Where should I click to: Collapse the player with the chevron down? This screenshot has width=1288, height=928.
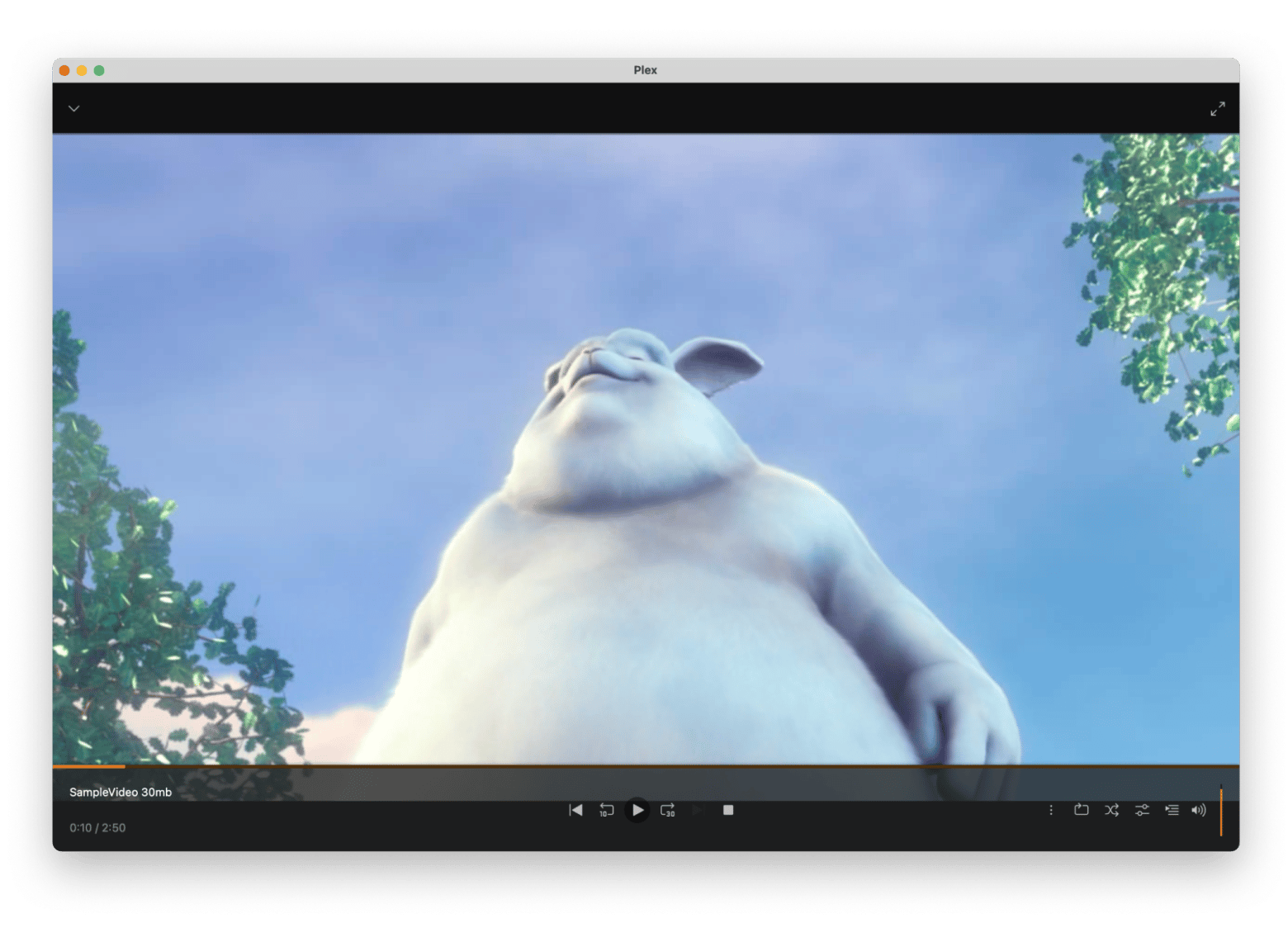click(x=74, y=108)
